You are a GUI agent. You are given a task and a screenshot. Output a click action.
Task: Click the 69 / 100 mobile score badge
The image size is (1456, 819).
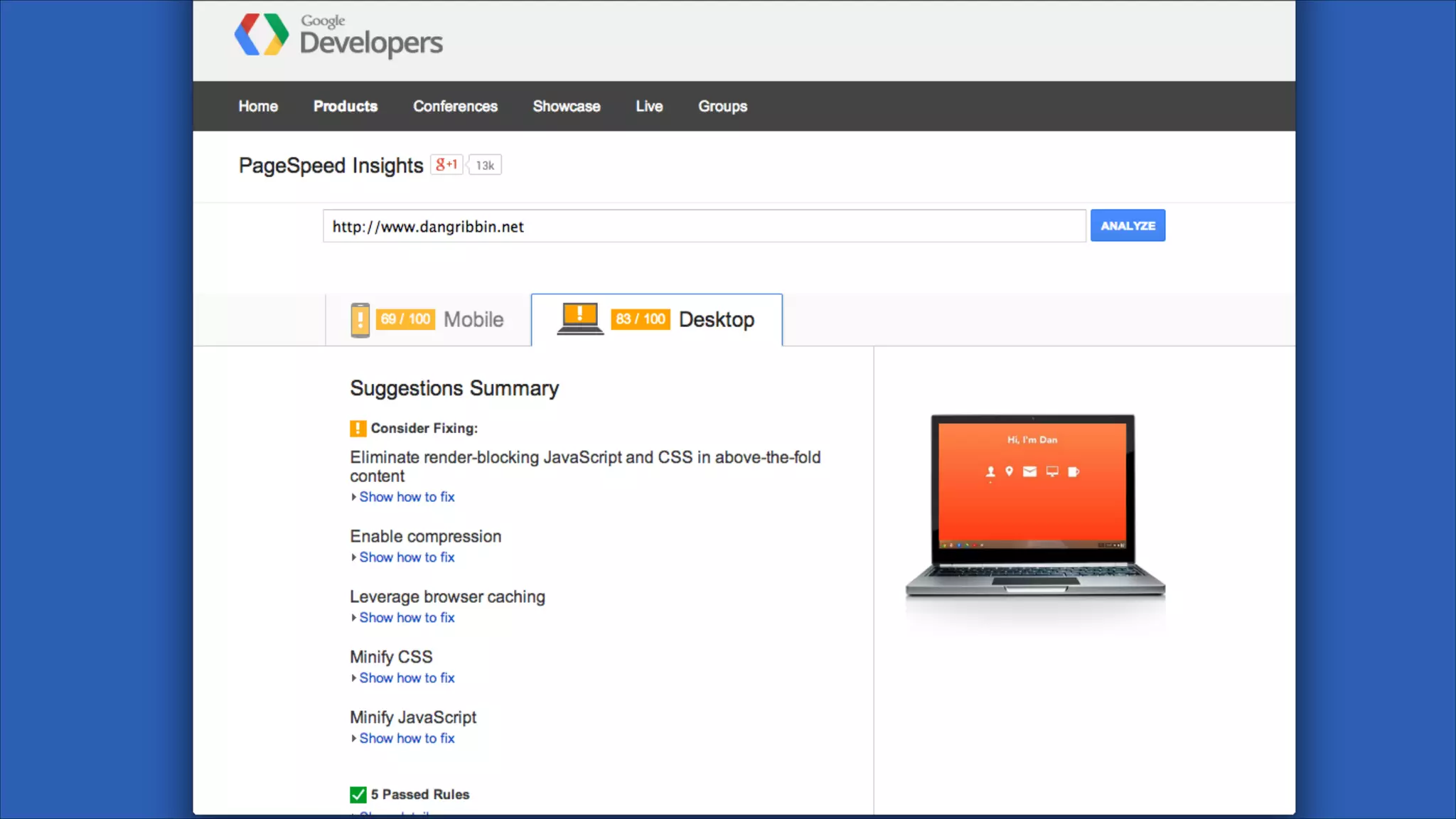(405, 319)
